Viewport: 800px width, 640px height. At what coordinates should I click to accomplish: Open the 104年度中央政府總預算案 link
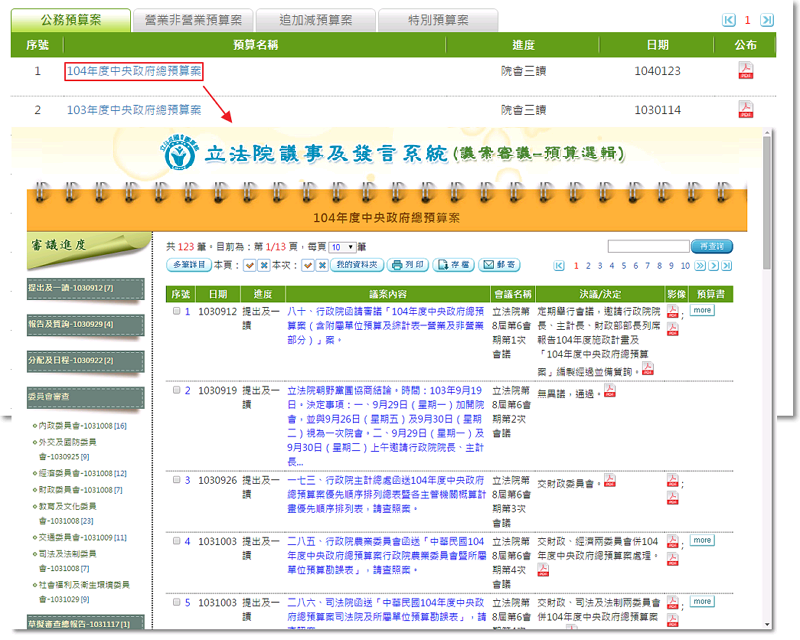[134, 71]
